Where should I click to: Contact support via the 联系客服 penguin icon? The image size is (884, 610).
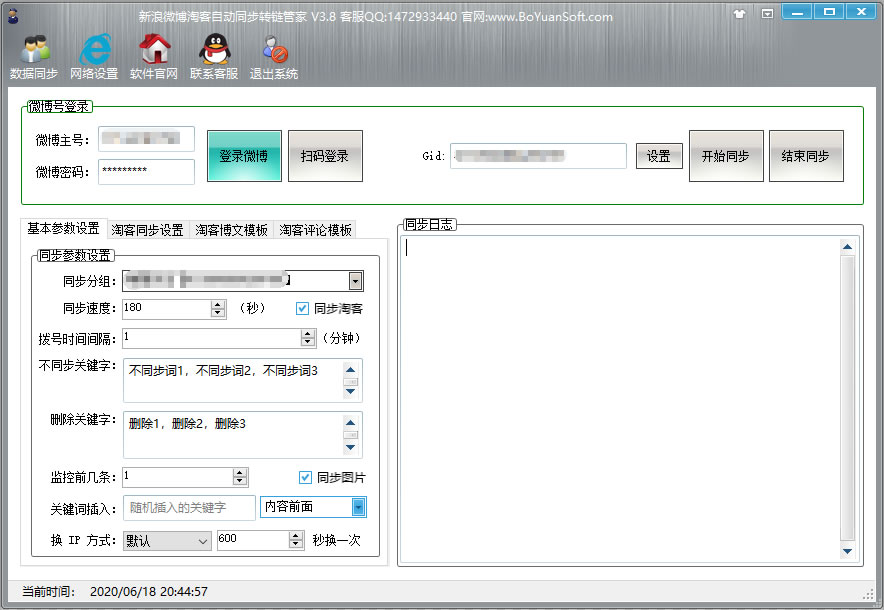click(x=214, y=57)
